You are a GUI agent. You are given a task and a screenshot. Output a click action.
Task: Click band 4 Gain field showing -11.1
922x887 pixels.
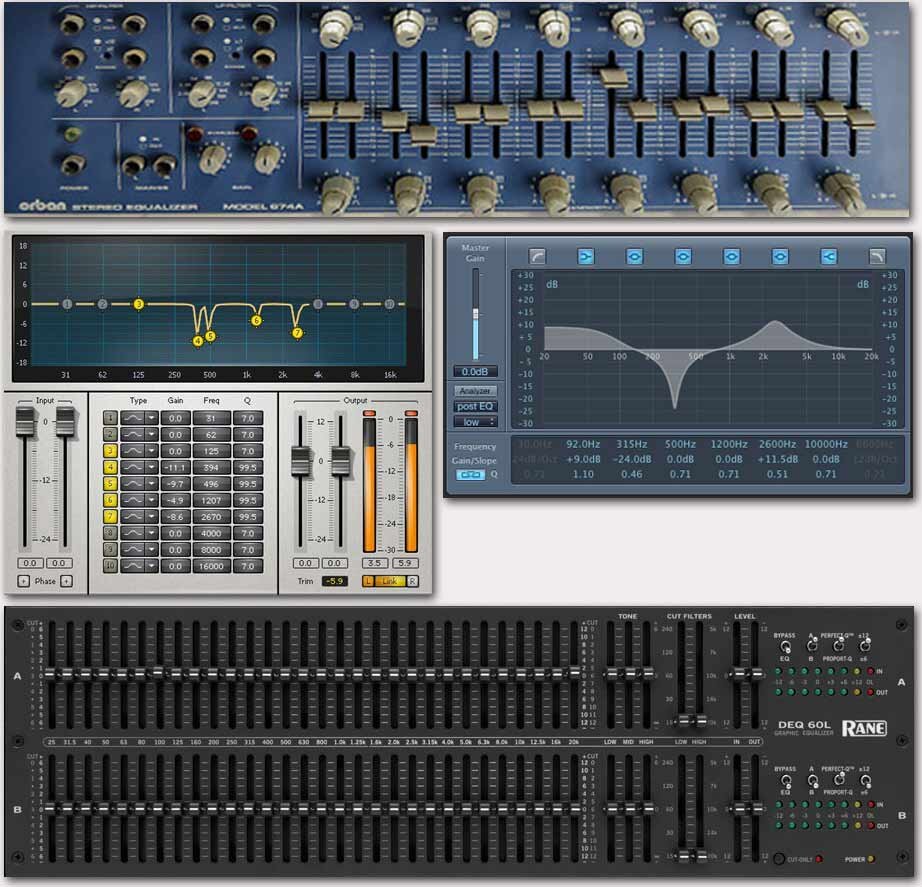pyautogui.click(x=175, y=468)
